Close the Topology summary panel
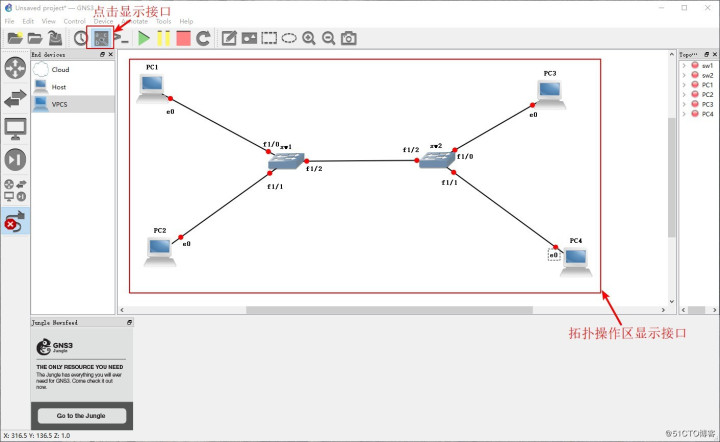Image resolution: width=720 pixels, height=442 pixels. pos(714,54)
